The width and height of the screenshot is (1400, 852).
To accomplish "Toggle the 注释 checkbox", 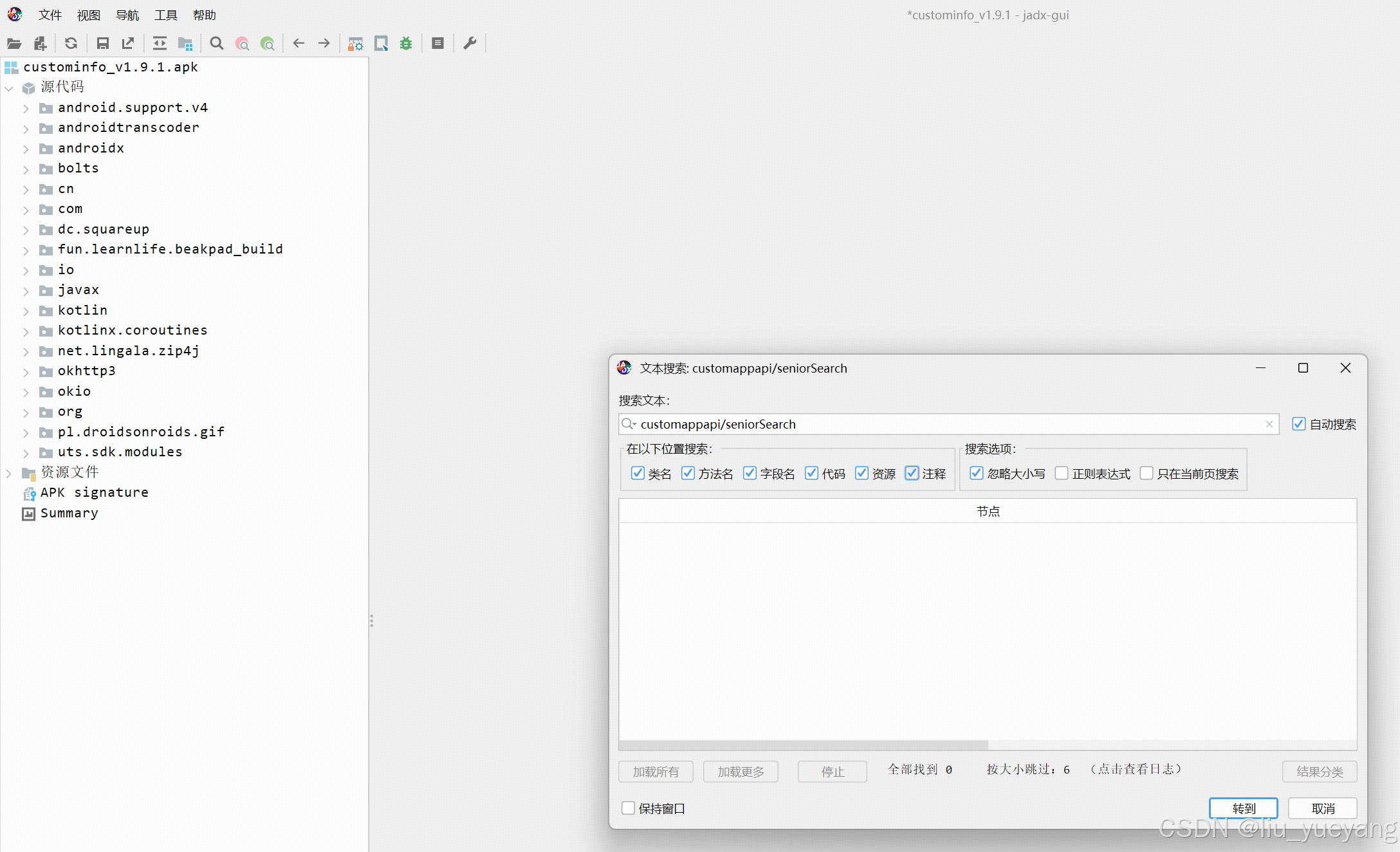I will tap(912, 474).
